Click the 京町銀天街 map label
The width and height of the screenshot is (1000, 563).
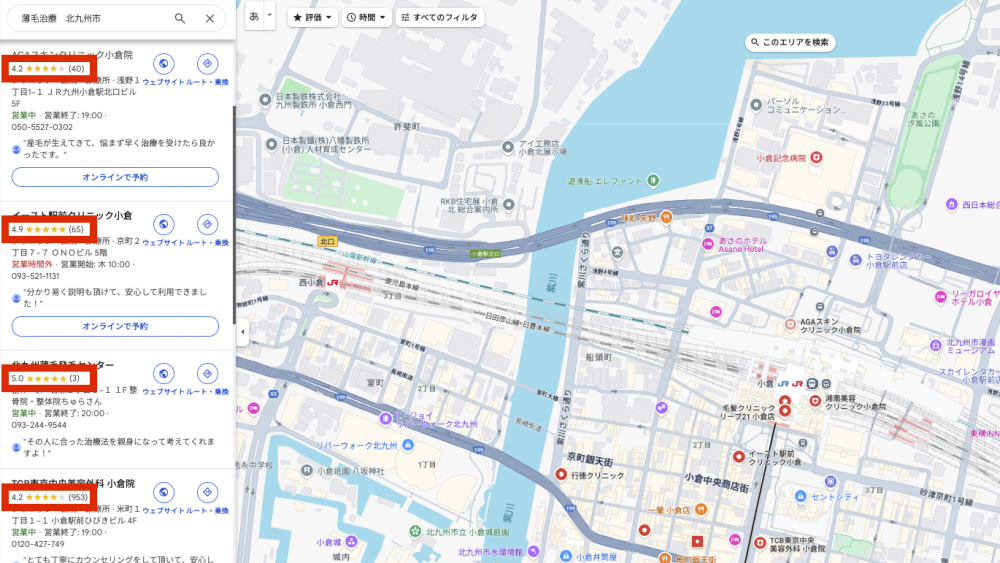tap(589, 459)
